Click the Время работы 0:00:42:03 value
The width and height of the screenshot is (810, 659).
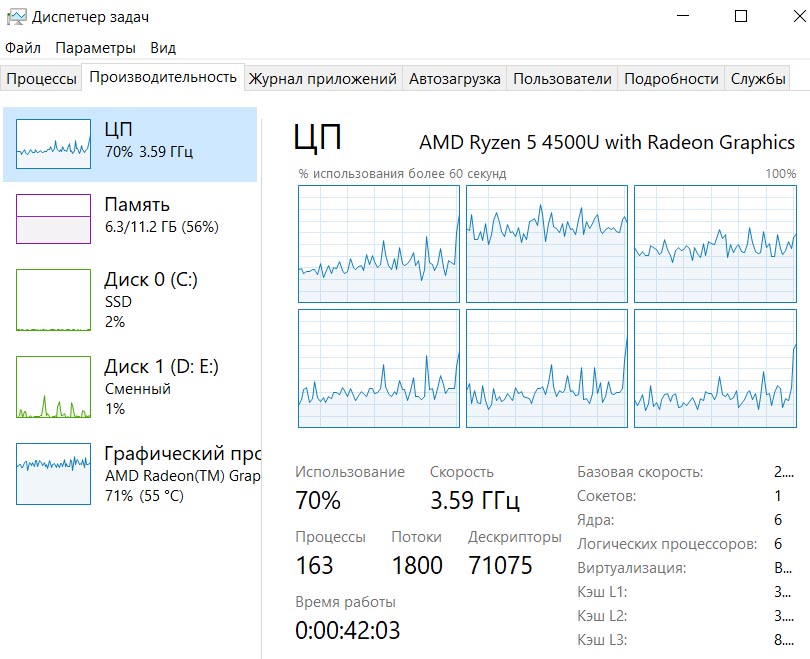[348, 630]
